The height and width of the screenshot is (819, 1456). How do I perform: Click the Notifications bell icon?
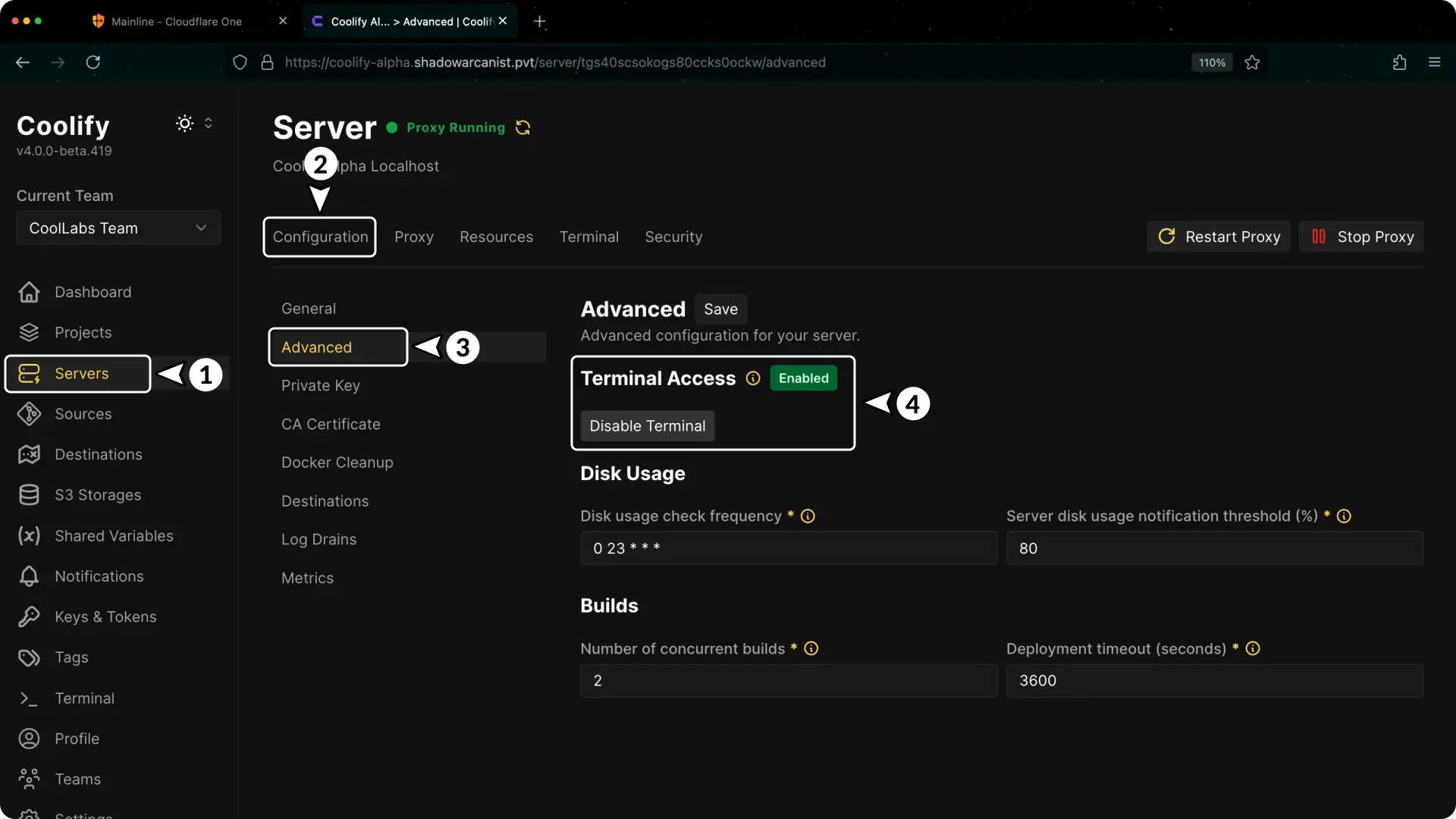tap(28, 576)
